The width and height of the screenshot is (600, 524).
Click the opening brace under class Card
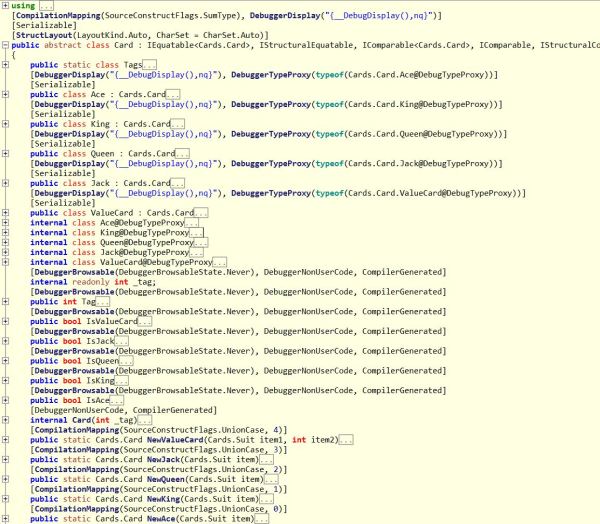pos(13,55)
